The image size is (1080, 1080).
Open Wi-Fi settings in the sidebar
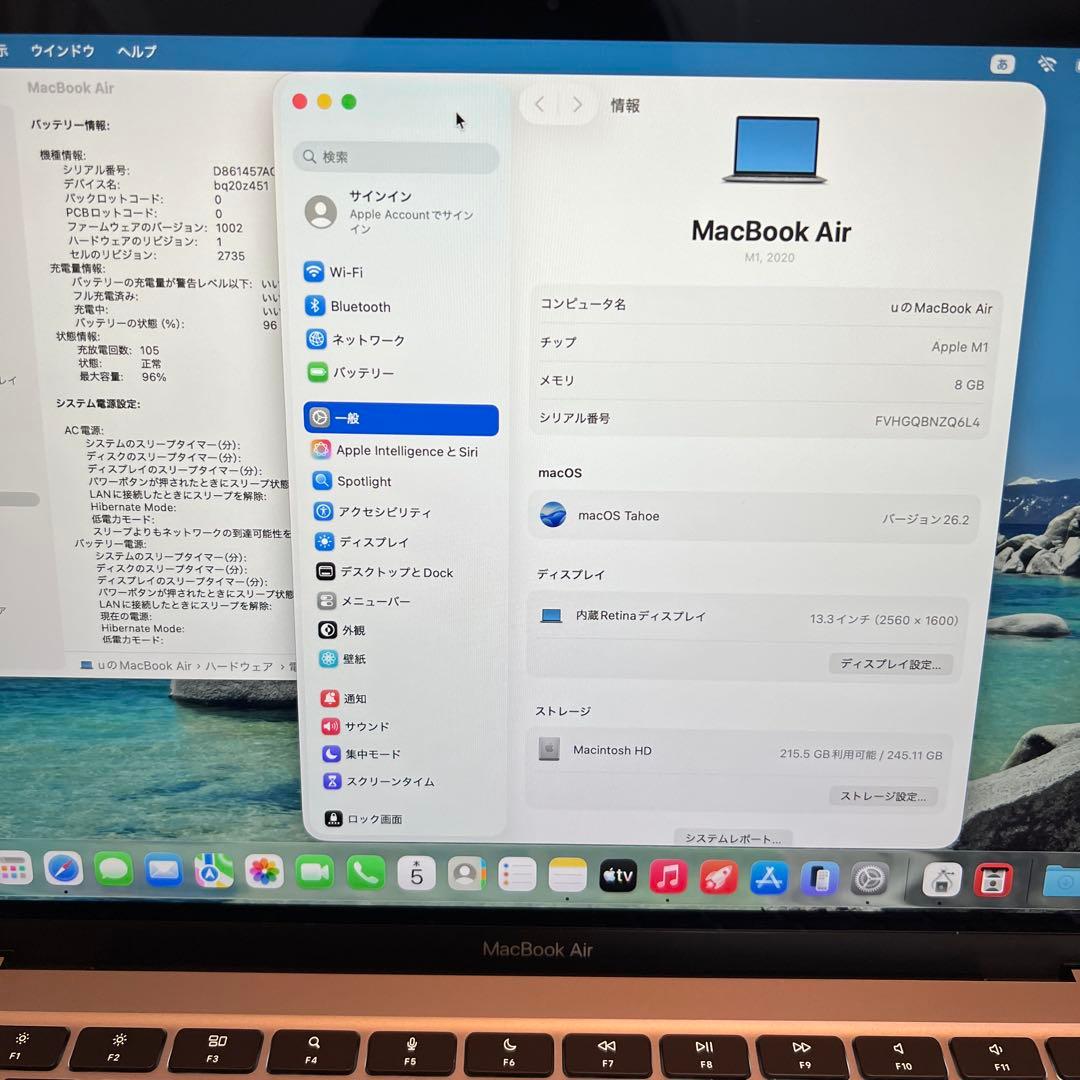point(347,271)
